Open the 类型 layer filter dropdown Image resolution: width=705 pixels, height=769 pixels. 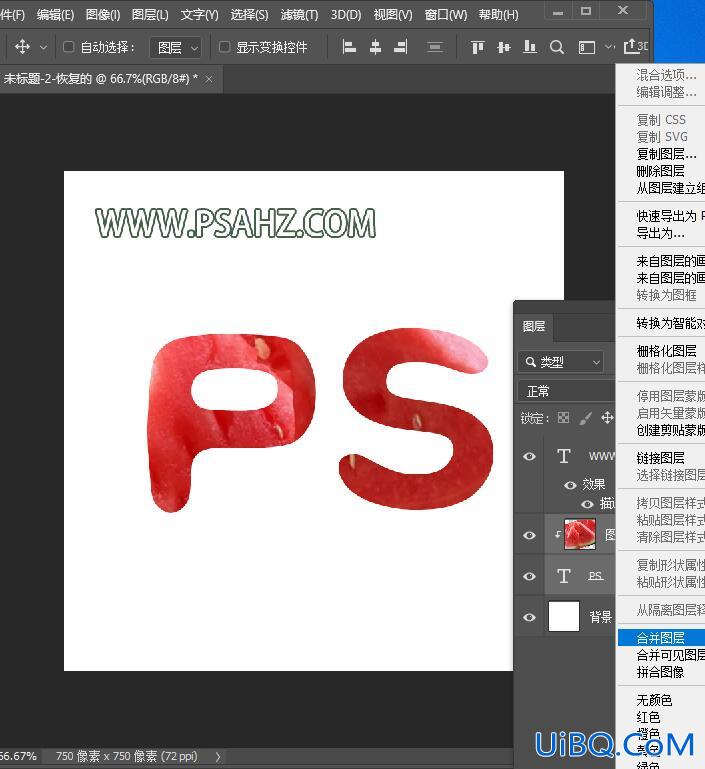pos(561,362)
